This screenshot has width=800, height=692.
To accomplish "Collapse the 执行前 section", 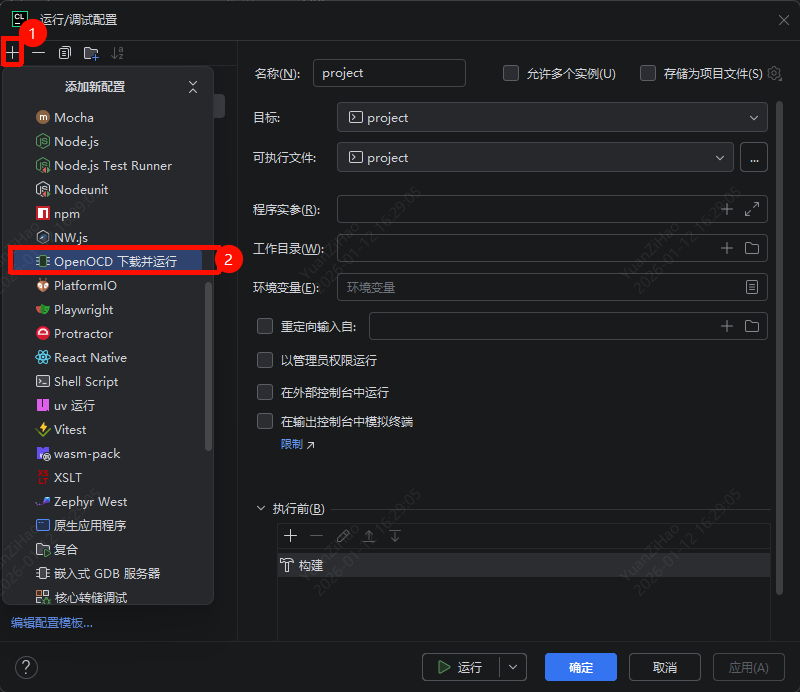I will pyautogui.click(x=261, y=509).
